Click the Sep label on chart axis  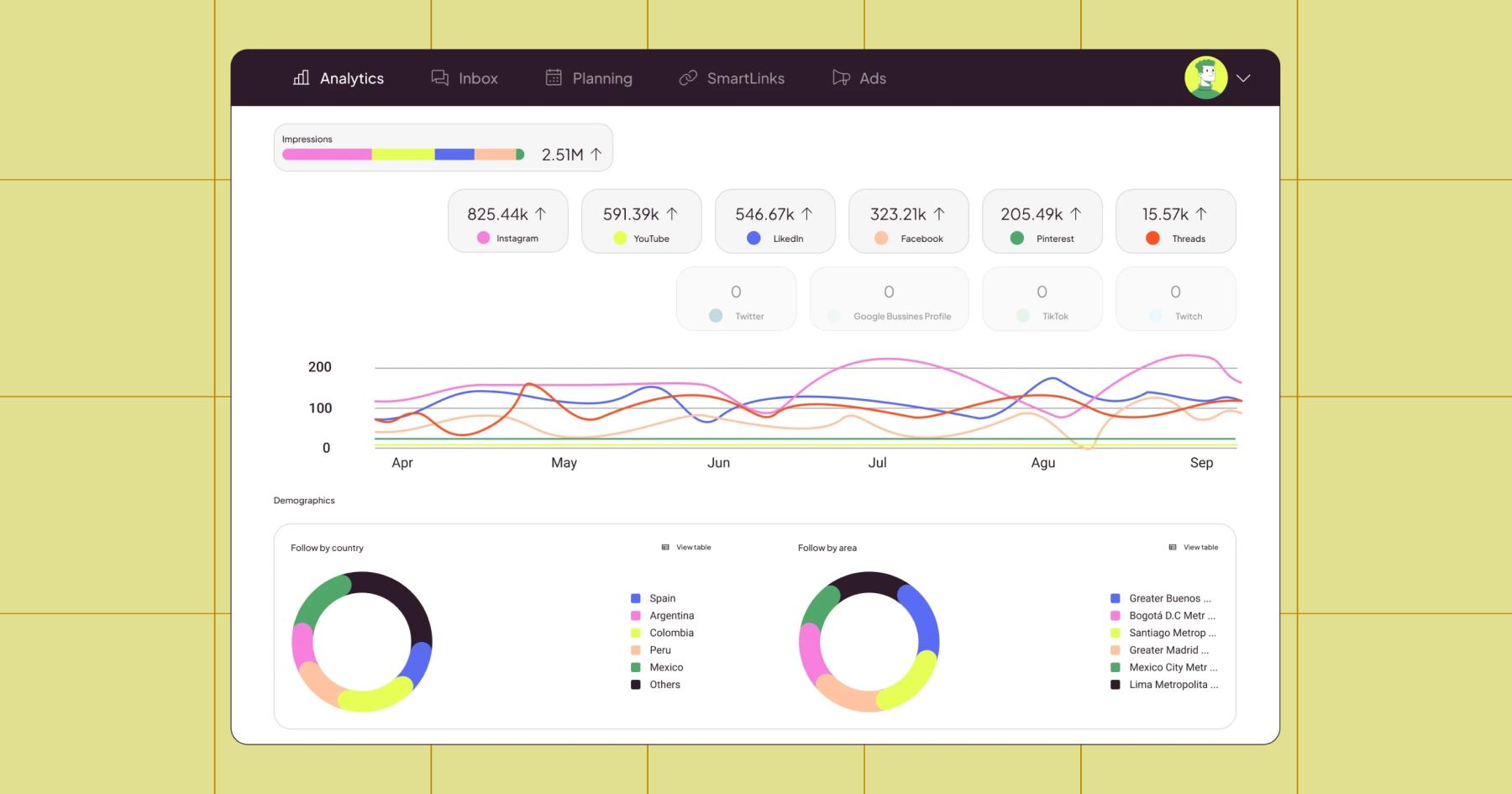point(1201,463)
